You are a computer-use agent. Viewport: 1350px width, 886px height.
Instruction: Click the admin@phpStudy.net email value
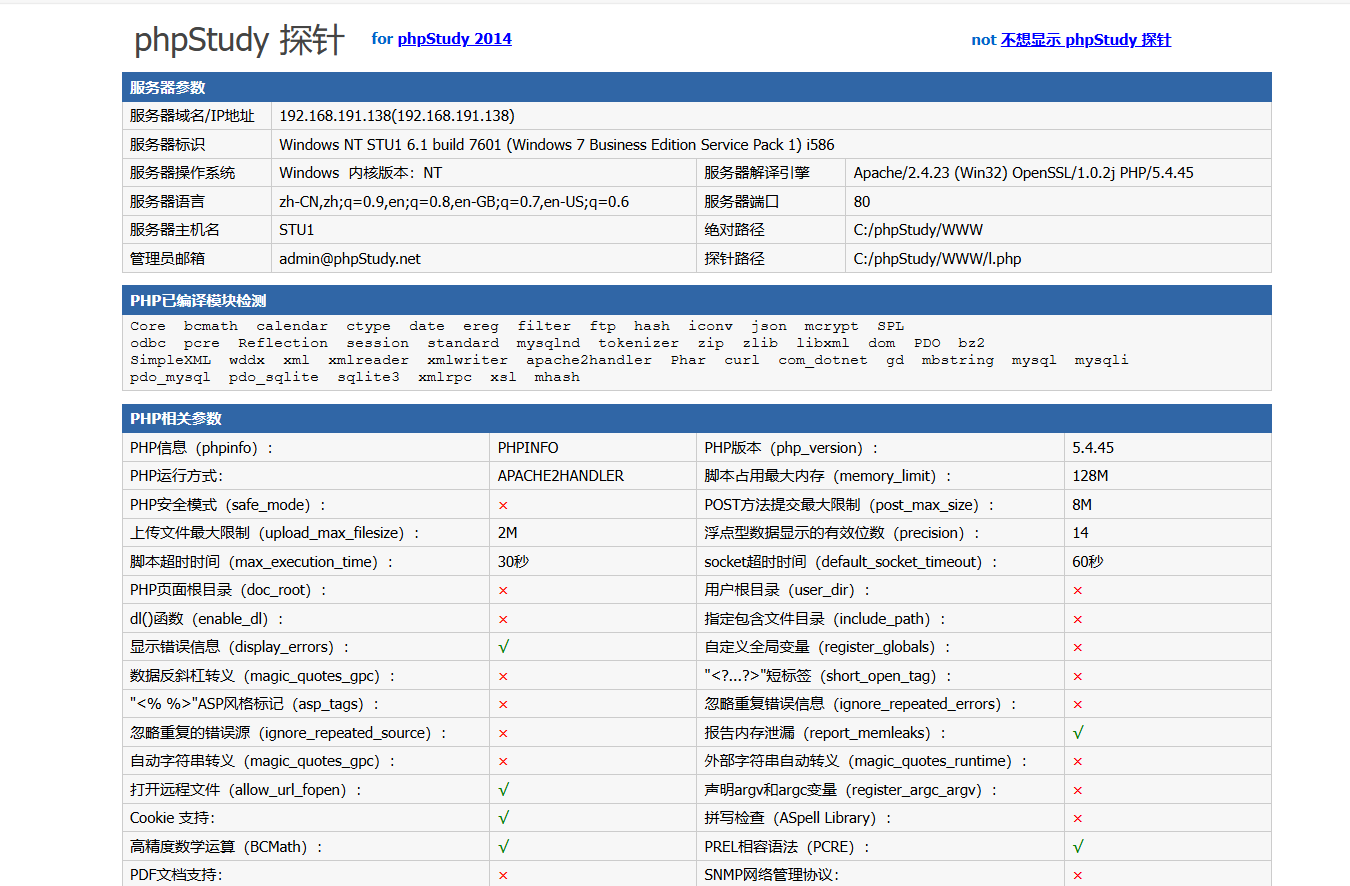coord(350,259)
